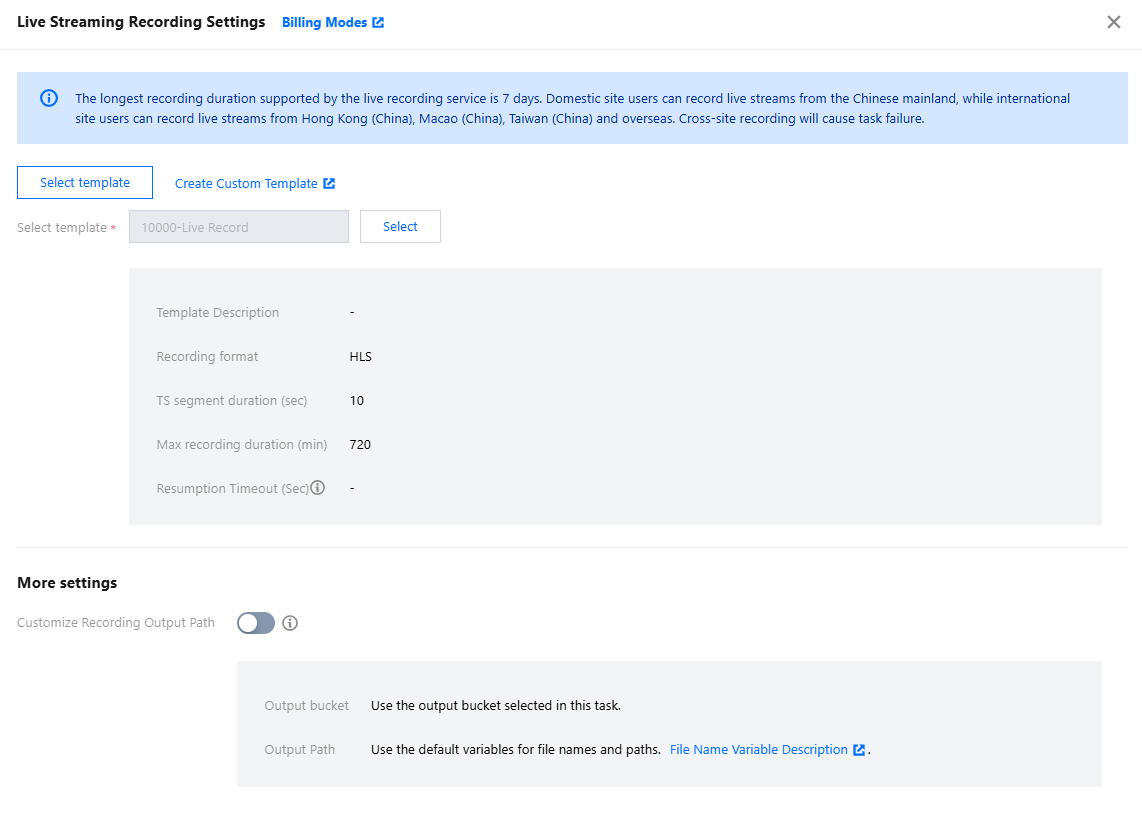Viewport: 1142px width, 823px height.
Task: Click the 720 max recording duration value
Action: [360, 444]
